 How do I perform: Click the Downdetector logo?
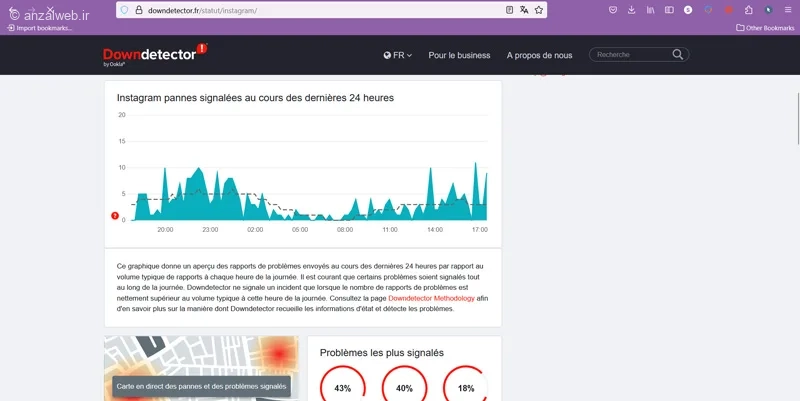(x=154, y=55)
